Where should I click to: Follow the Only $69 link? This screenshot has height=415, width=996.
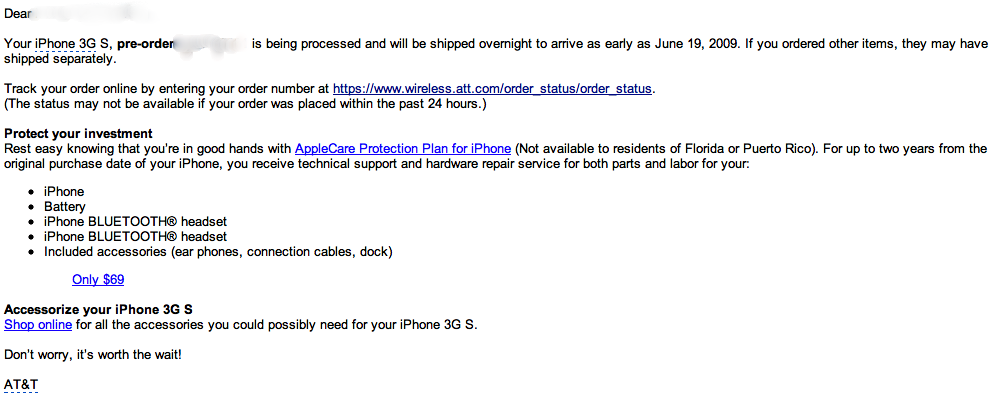[98, 280]
